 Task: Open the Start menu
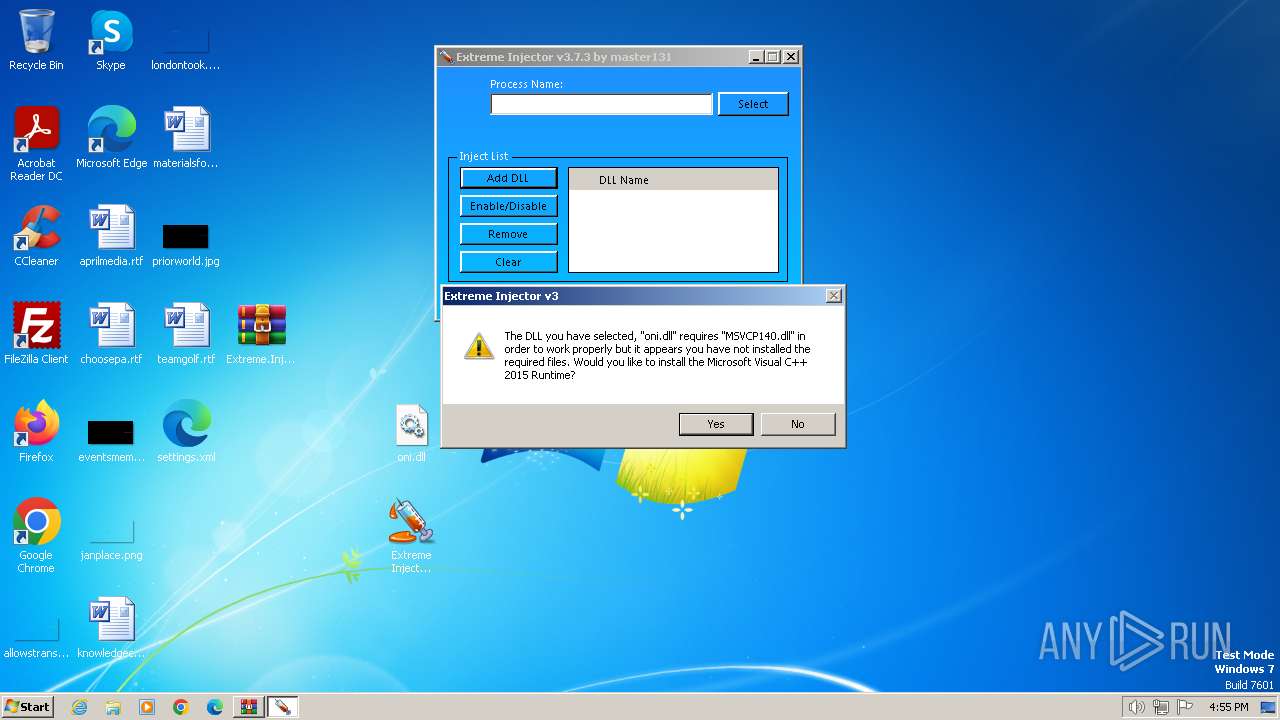tap(28, 707)
